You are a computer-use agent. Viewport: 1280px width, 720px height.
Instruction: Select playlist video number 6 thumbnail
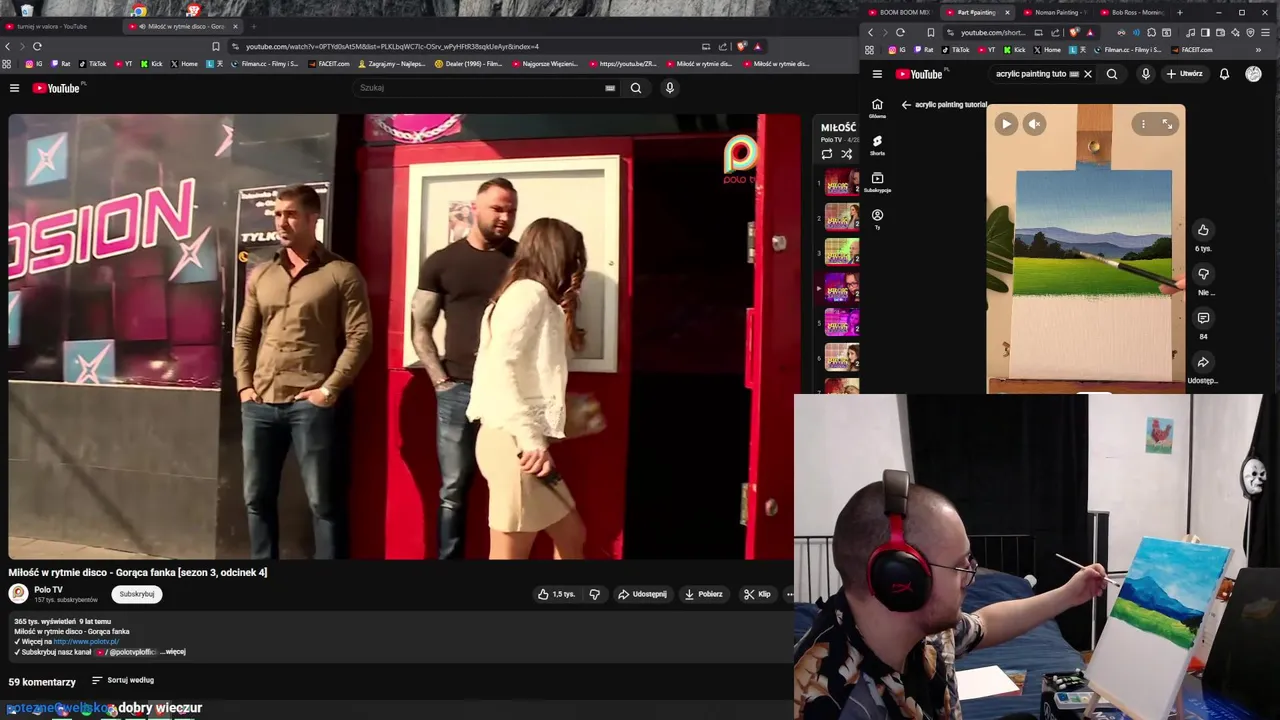point(841,357)
